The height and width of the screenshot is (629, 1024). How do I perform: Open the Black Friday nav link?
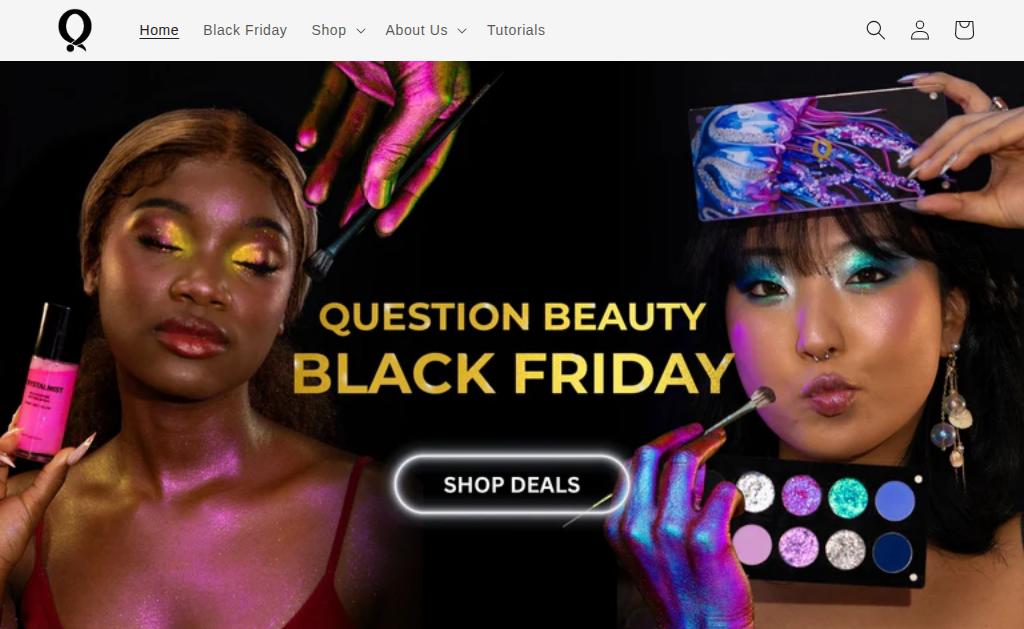(x=245, y=30)
